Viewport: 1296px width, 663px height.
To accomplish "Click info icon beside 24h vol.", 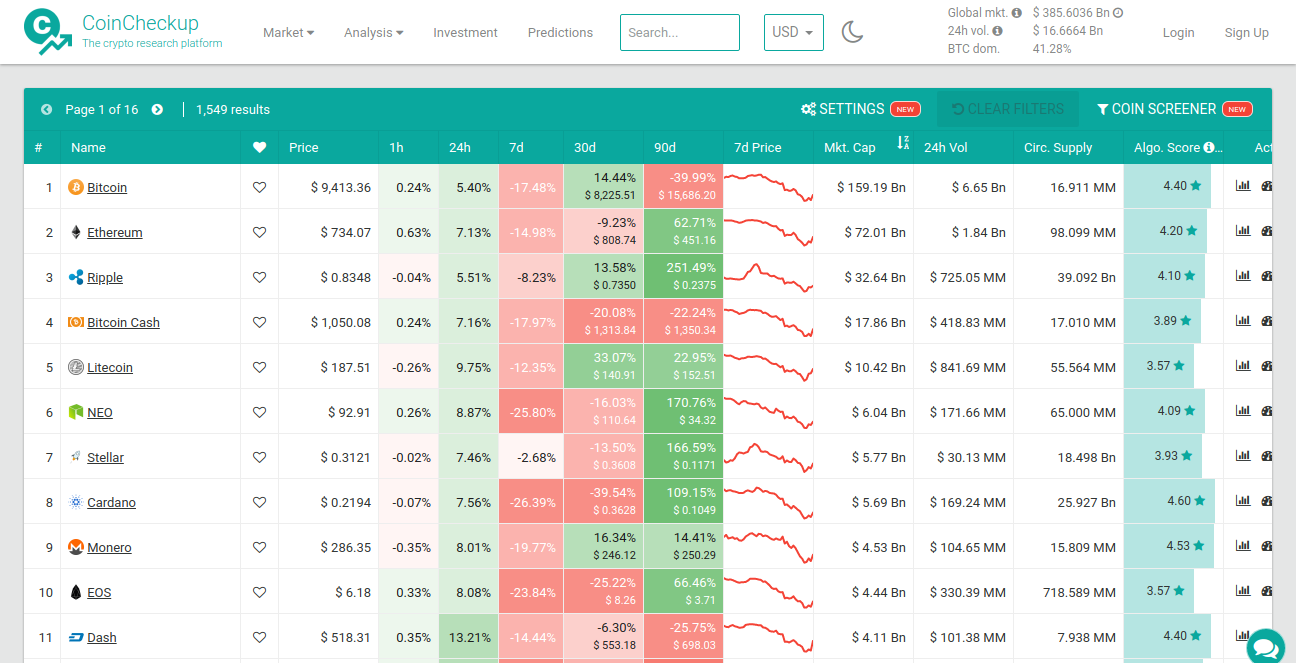I will [x=997, y=31].
